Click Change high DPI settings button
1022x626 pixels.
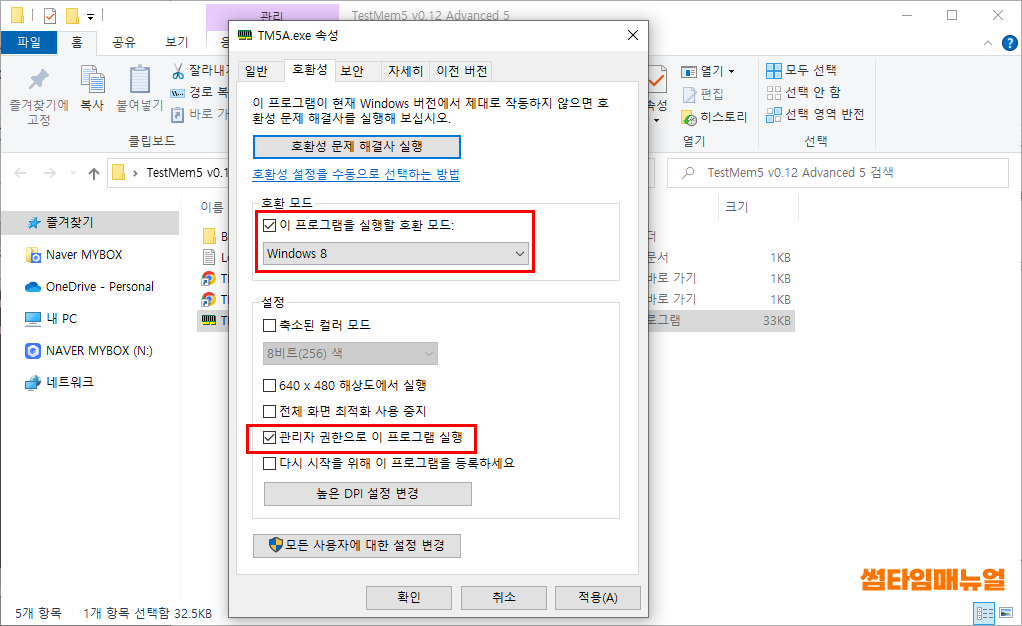click(x=368, y=494)
